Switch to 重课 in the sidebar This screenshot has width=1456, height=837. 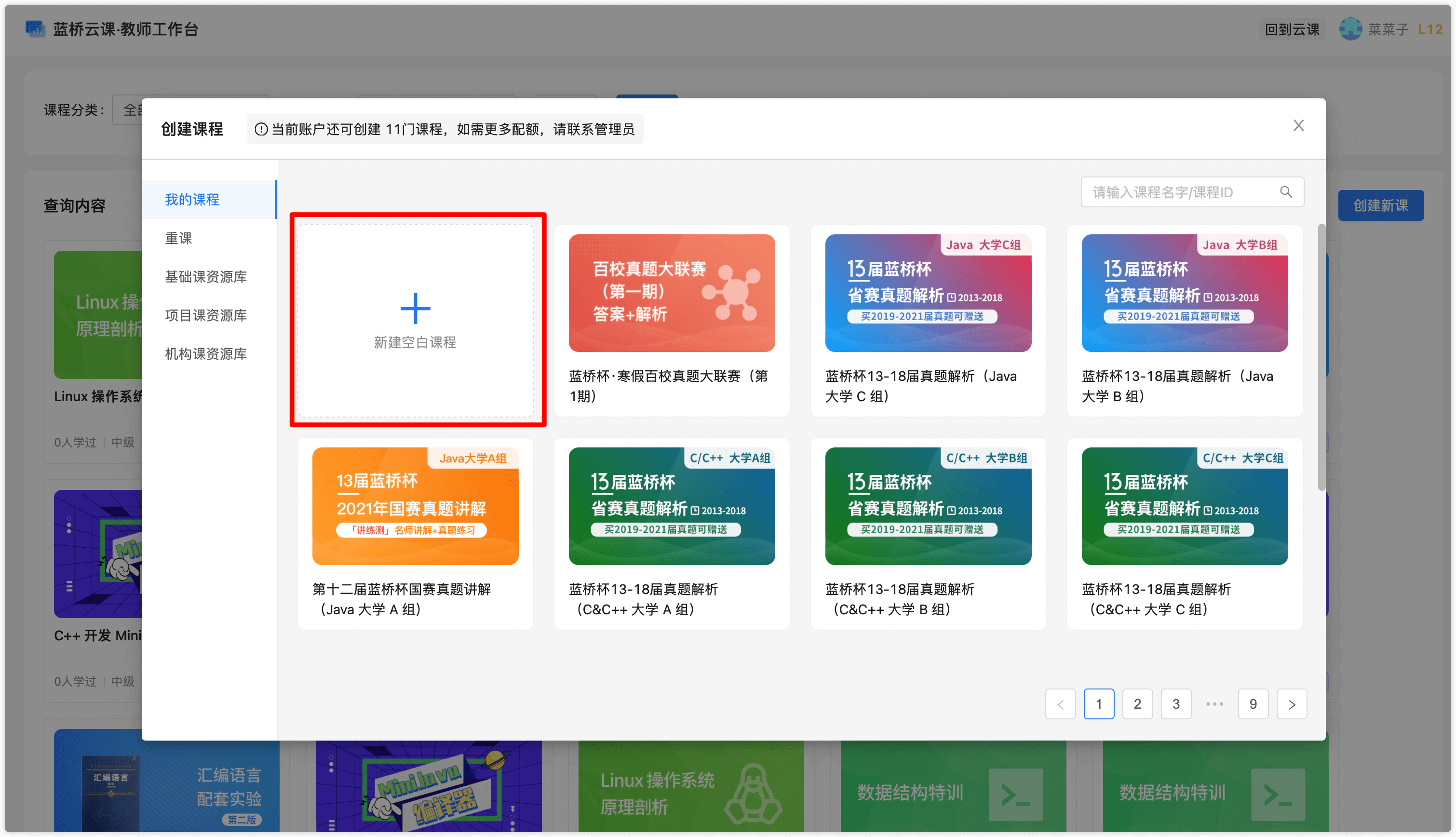click(179, 238)
